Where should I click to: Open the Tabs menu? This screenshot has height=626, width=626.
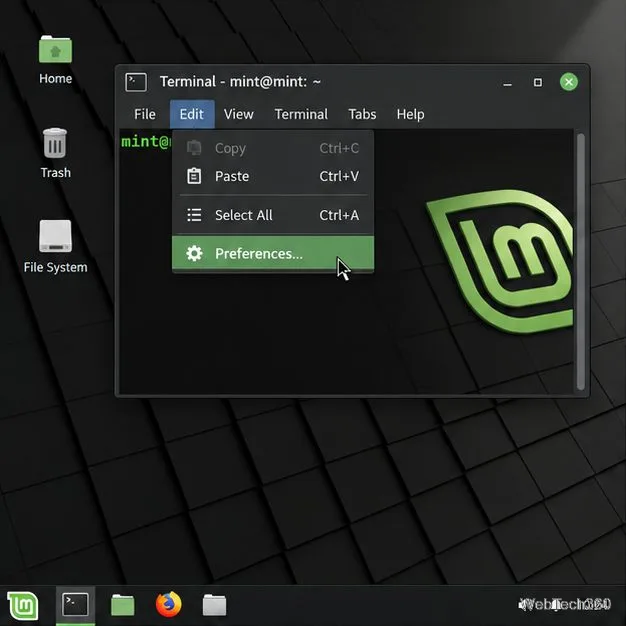click(362, 114)
